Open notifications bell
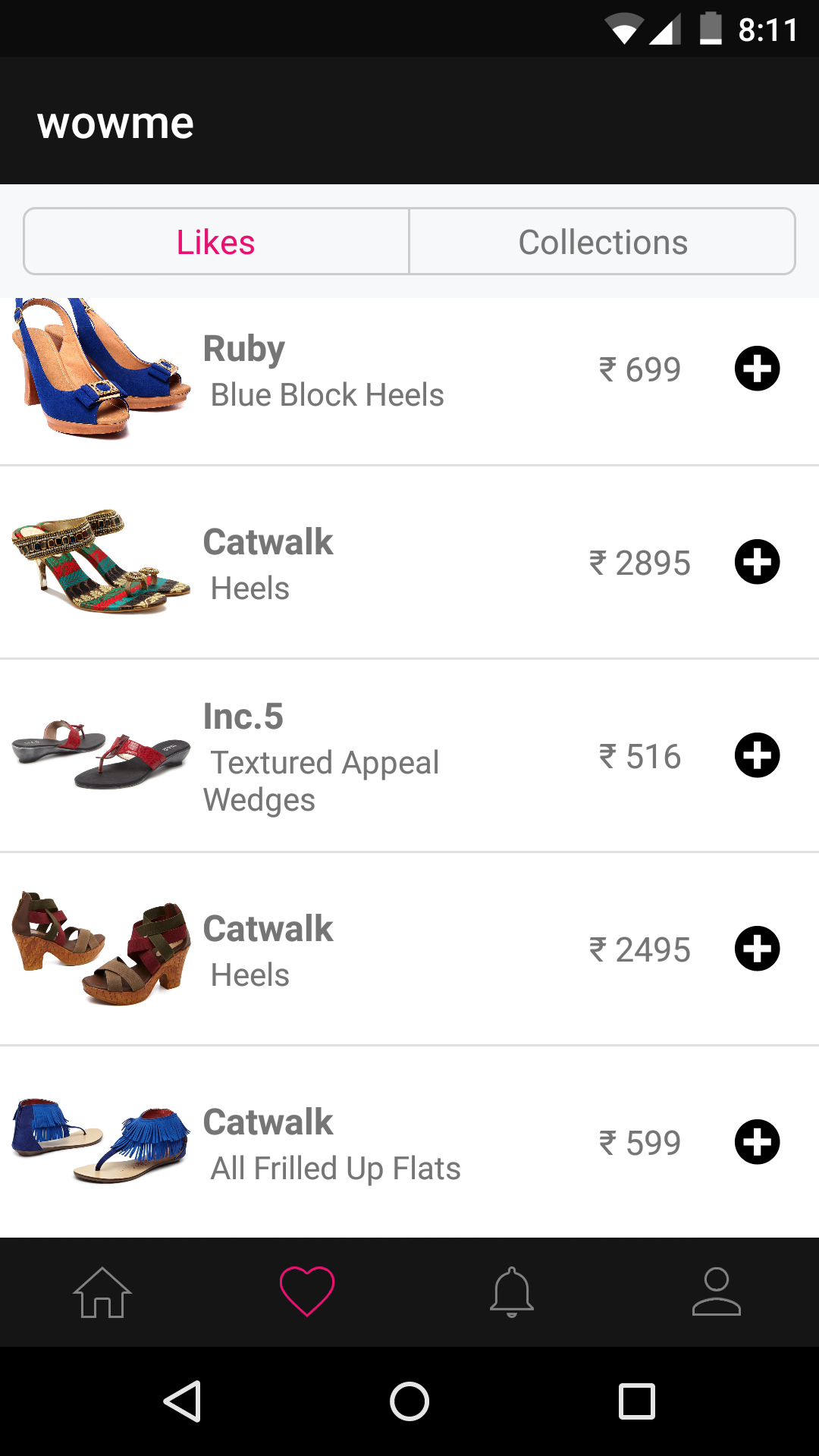Image resolution: width=819 pixels, height=1456 pixels. [512, 1292]
